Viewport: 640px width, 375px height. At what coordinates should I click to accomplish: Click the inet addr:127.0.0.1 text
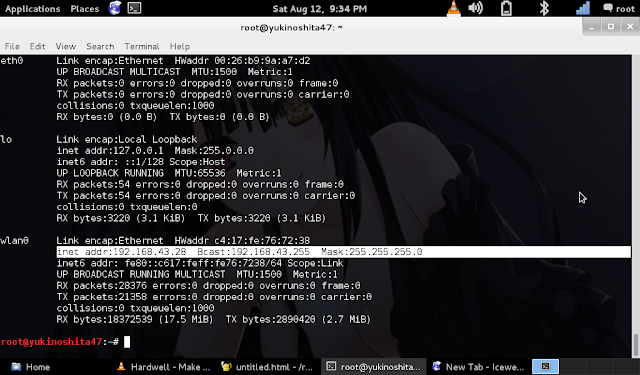pos(110,151)
